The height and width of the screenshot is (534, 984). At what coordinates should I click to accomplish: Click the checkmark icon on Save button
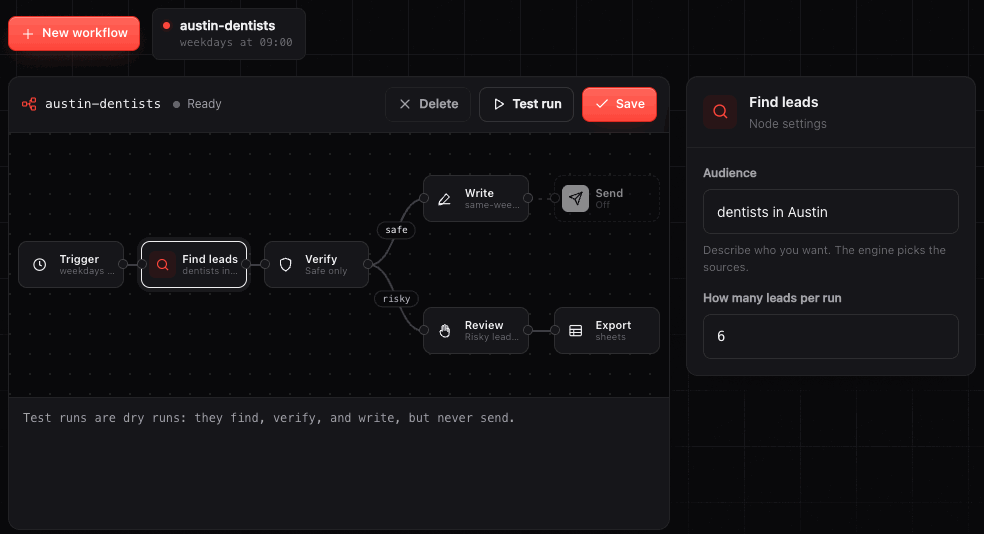click(602, 104)
